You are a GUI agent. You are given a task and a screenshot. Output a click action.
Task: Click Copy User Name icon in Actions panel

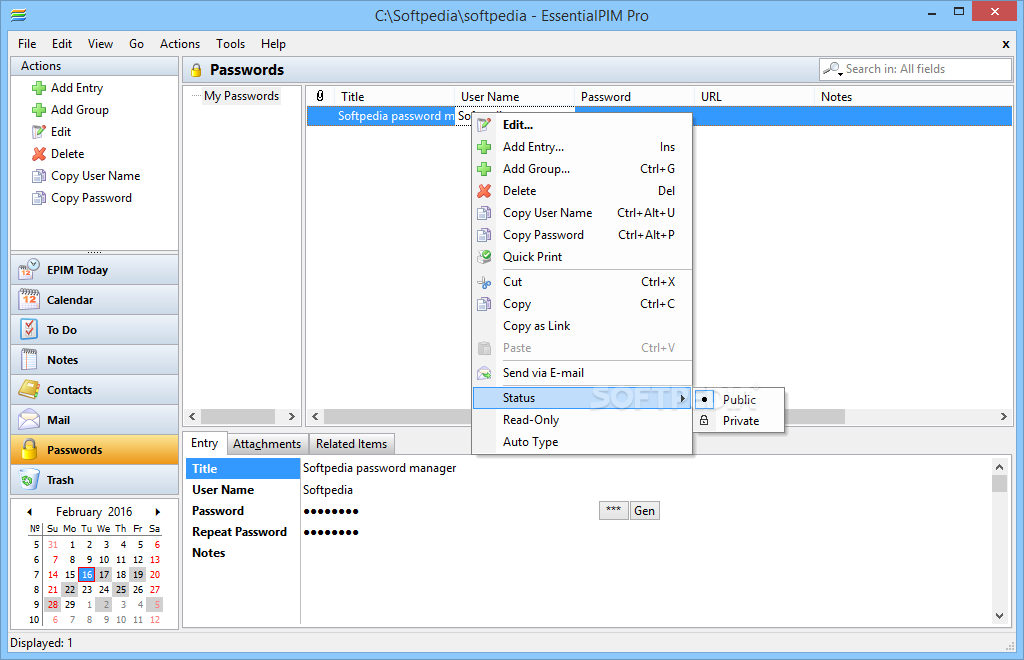(39, 176)
